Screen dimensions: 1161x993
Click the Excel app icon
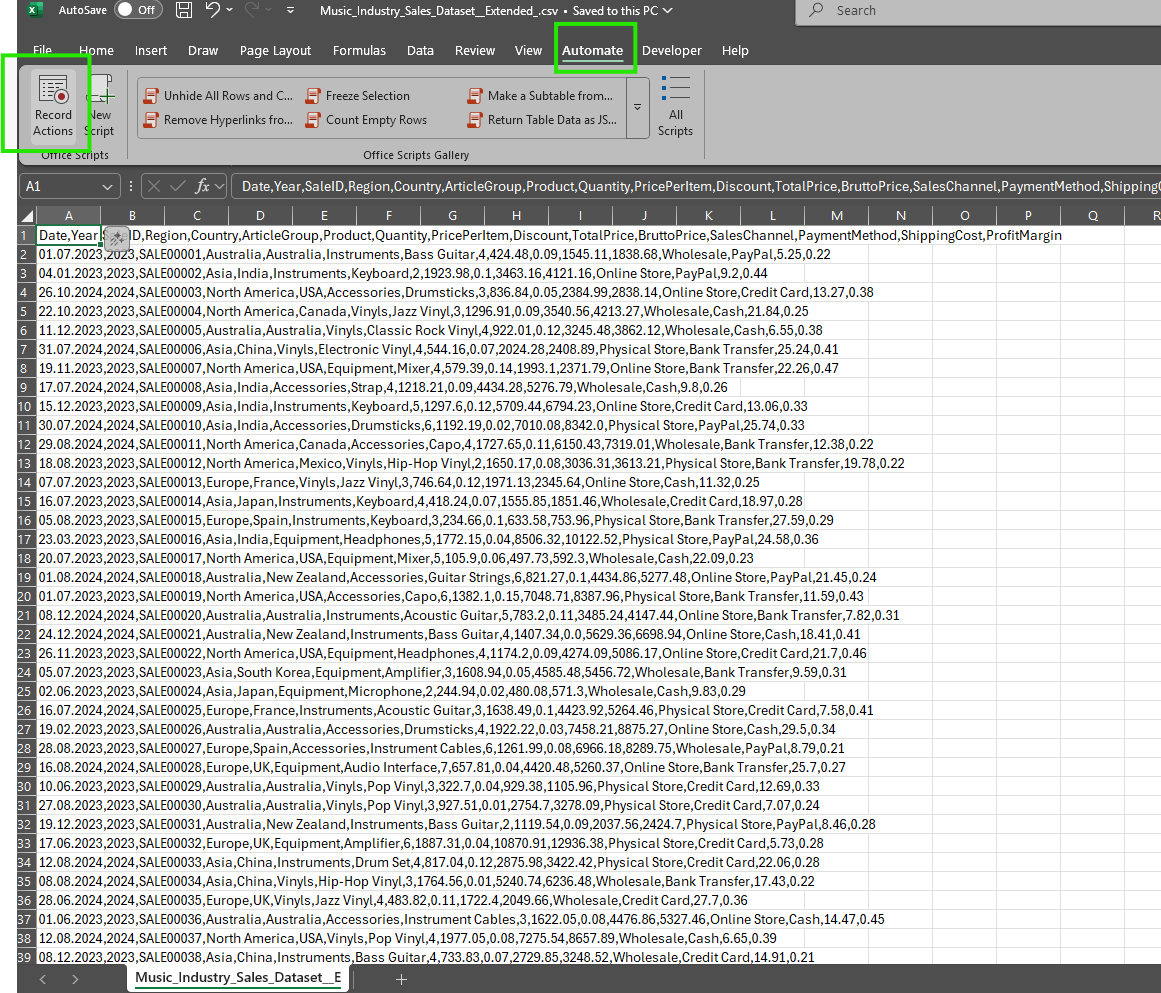[34, 10]
